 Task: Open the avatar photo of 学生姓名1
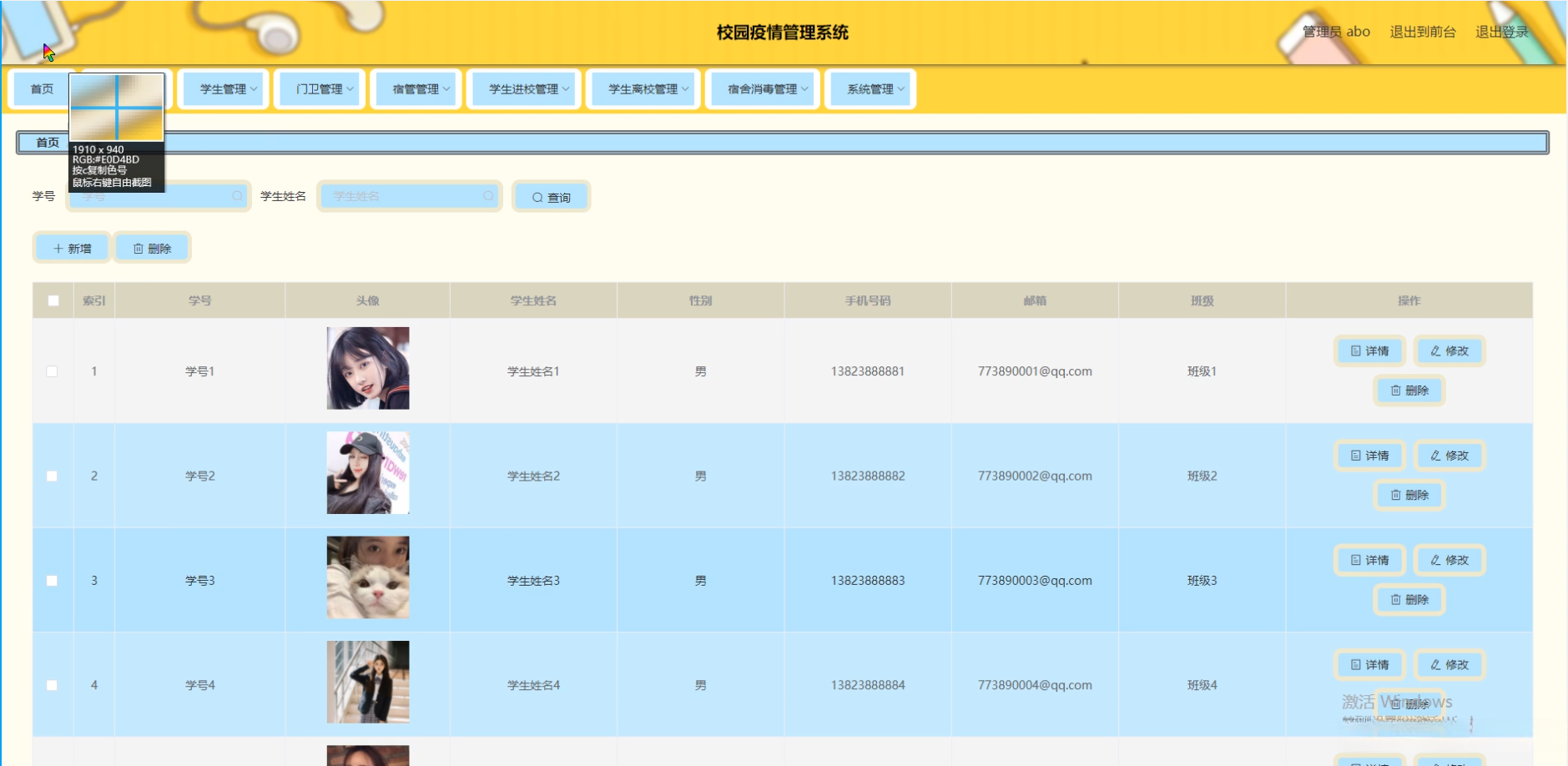point(368,368)
